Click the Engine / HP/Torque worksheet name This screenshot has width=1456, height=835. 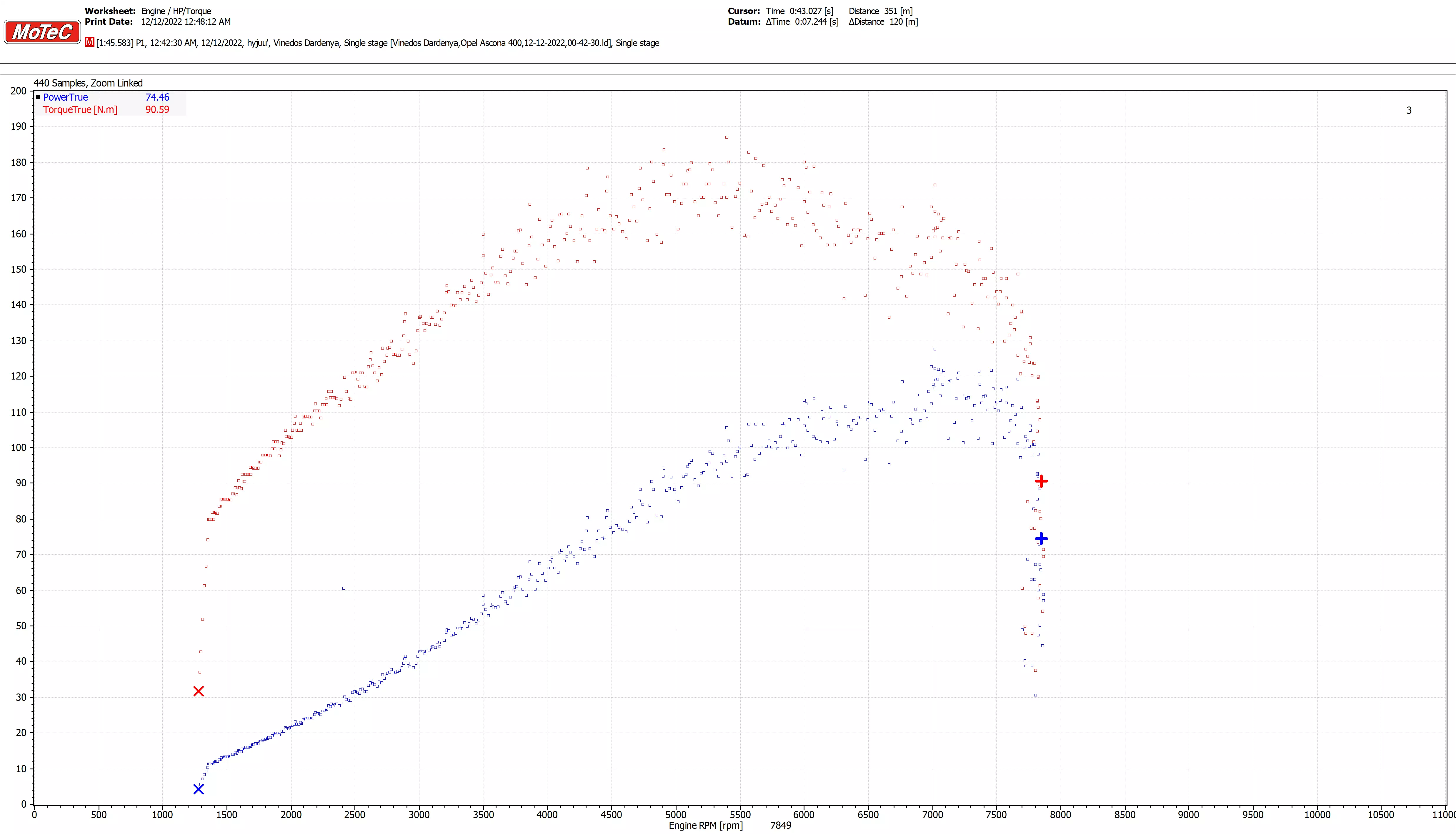[x=176, y=11]
